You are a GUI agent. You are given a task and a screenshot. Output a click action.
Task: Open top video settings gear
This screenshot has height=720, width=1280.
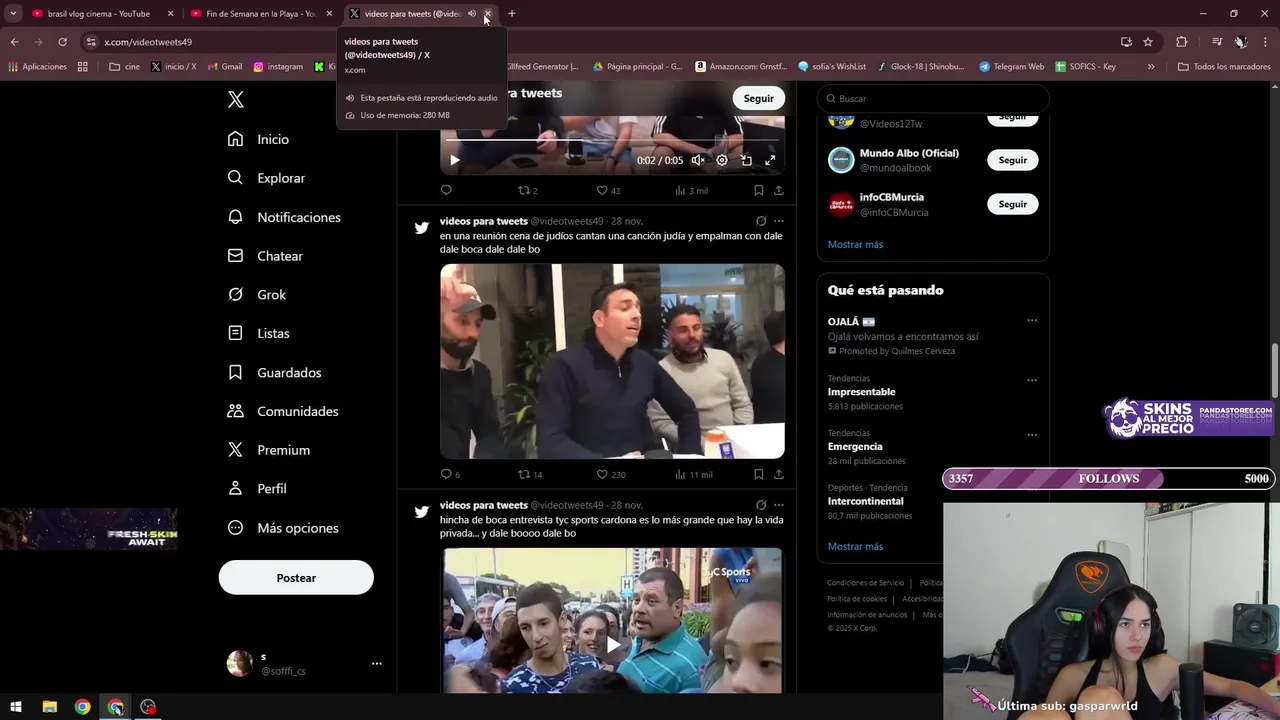pyautogui.click(x=722, y=160)
